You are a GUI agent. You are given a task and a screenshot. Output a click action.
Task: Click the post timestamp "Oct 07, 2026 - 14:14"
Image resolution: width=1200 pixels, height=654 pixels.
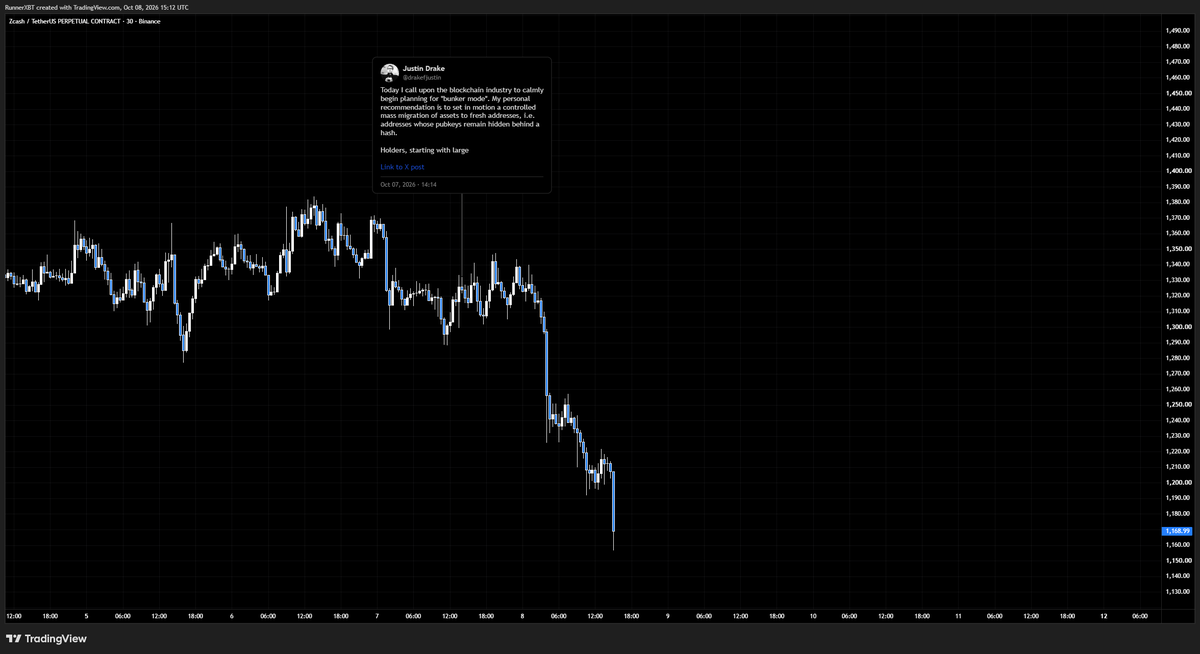tap(408, 184)
